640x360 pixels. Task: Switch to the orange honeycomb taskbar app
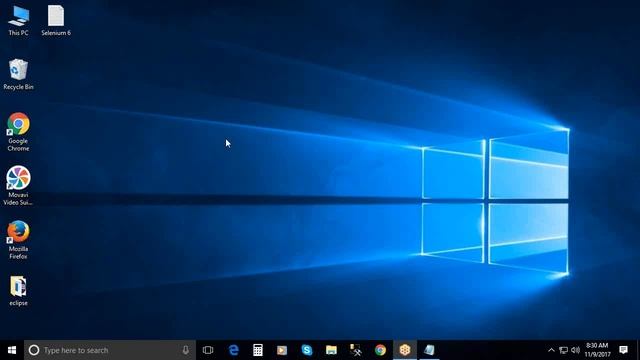coord(404,350)
